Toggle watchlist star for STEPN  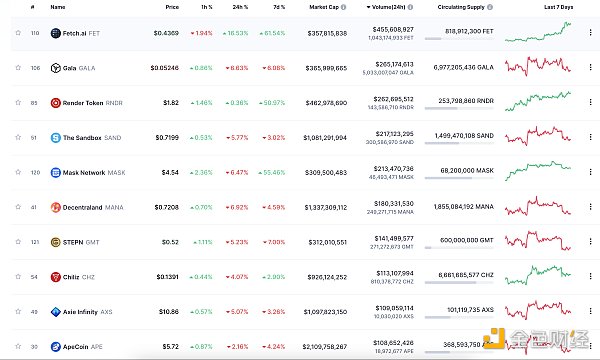coord(18,242)
